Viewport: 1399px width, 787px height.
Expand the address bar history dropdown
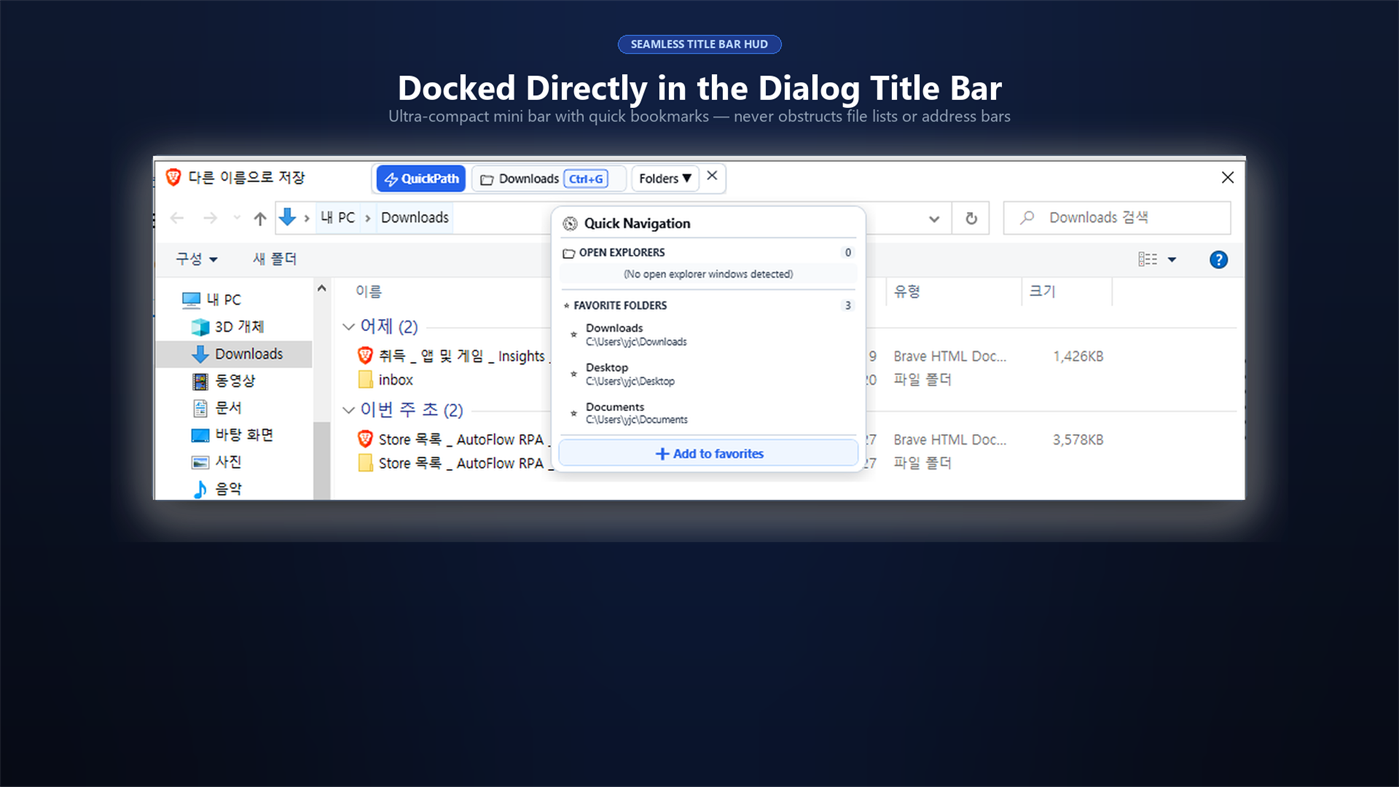coord(934,219)
